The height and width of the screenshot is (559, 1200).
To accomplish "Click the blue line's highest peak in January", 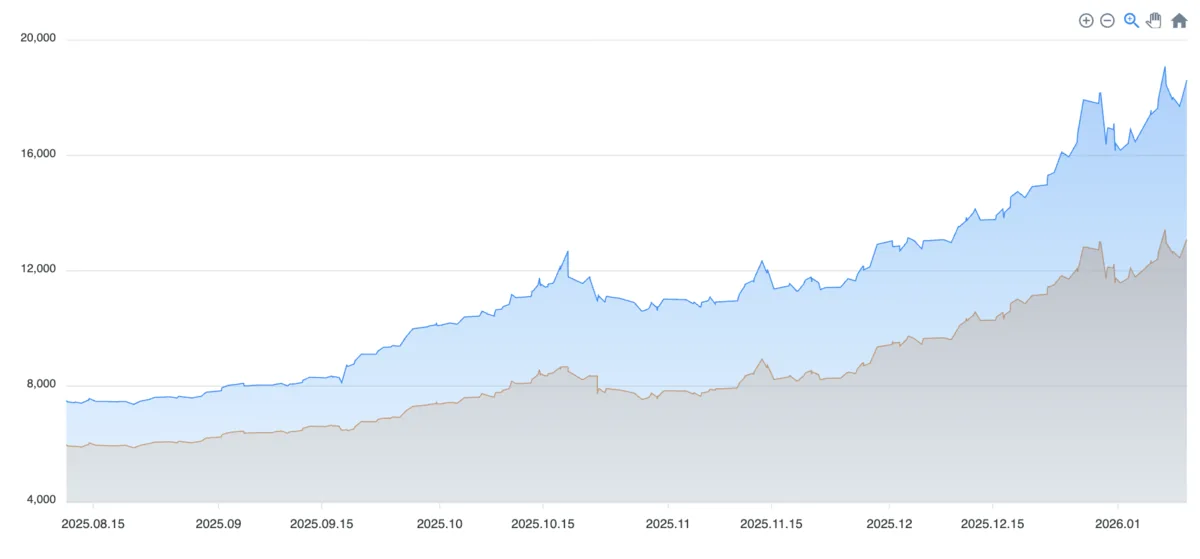I will point(1164,67).
